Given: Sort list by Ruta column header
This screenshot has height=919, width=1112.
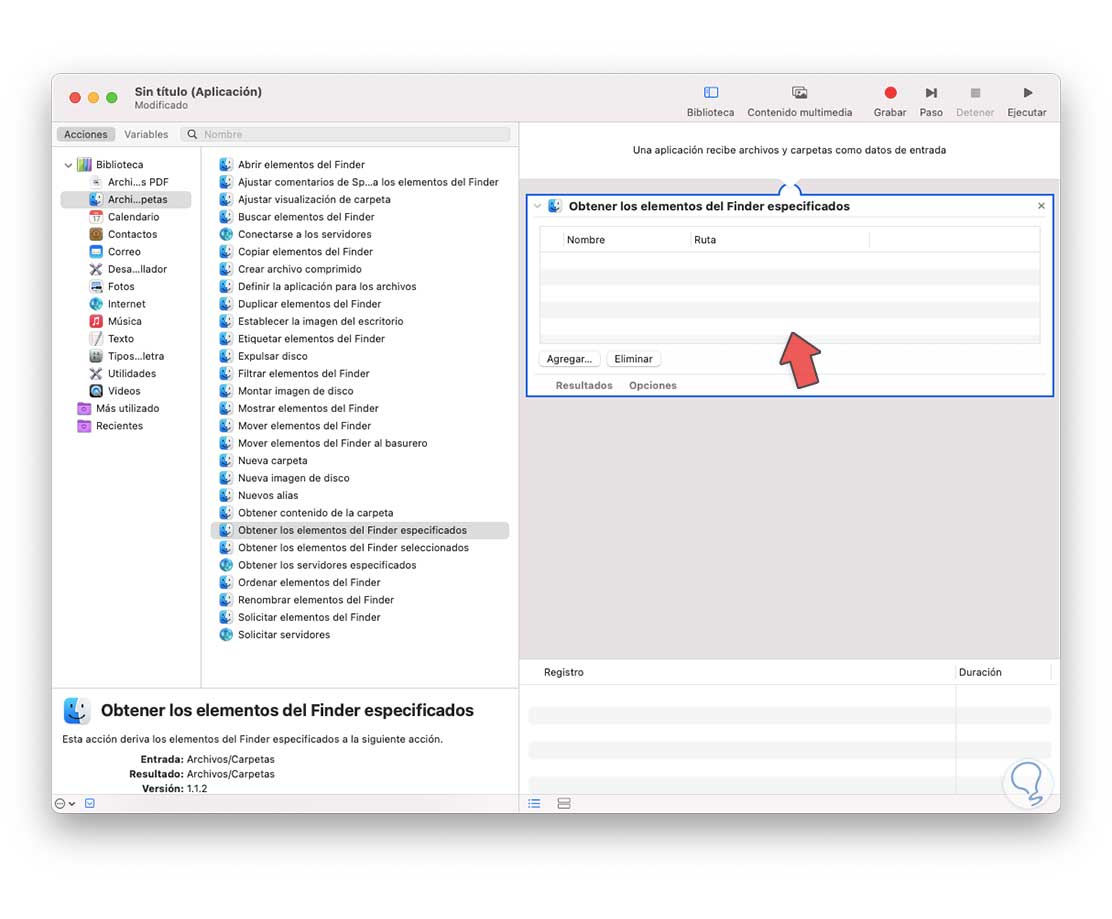Looking at the screenshot, I should 705,240.
